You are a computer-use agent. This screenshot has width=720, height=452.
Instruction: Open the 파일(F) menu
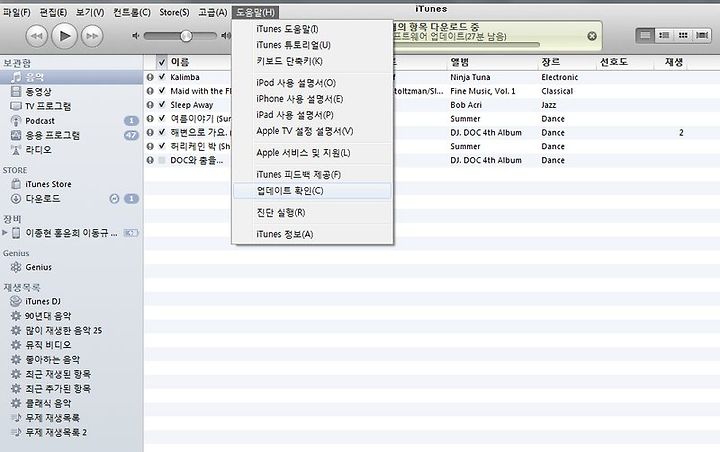tap(17, 12)
